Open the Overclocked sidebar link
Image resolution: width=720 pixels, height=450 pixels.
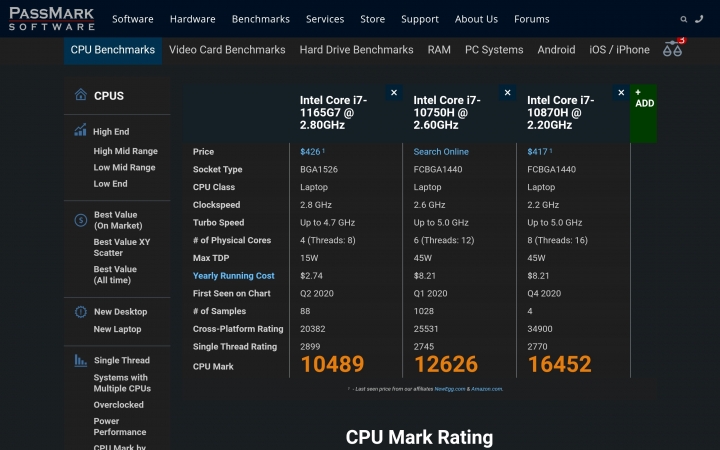[x=118, y=405]
